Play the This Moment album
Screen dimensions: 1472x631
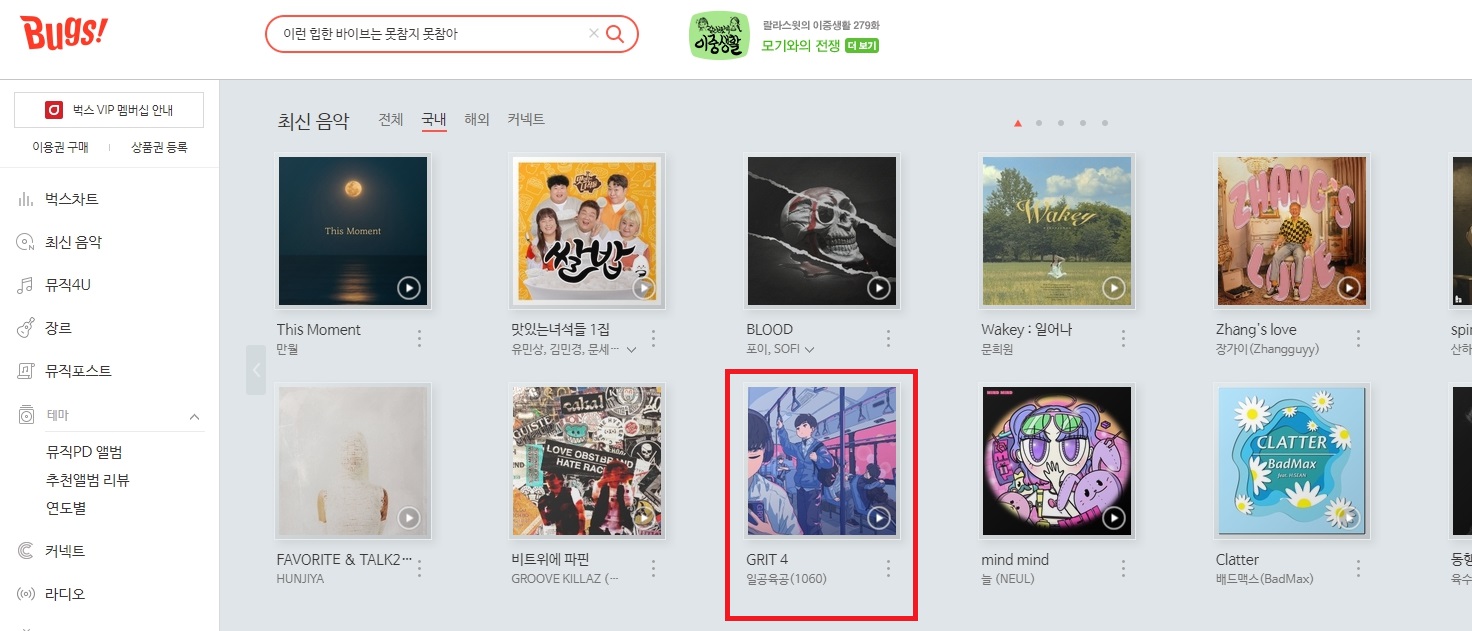408,288
